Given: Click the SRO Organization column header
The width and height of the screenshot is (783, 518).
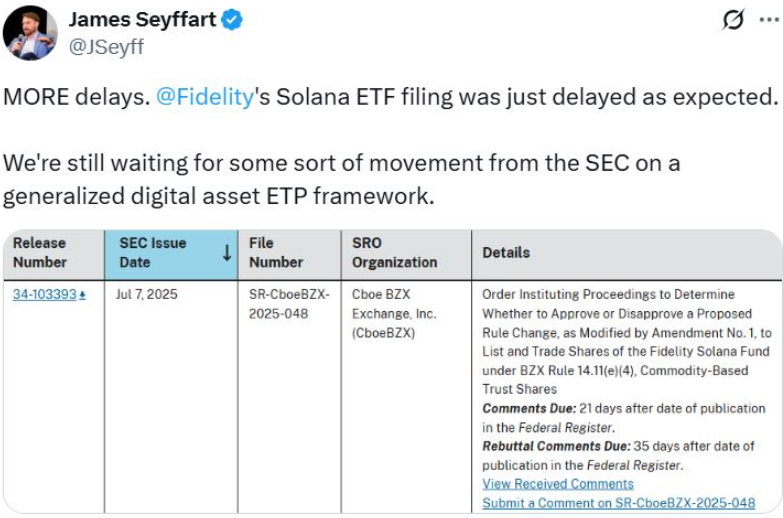Looking at the screenshot, I should (x=395, y=253).
